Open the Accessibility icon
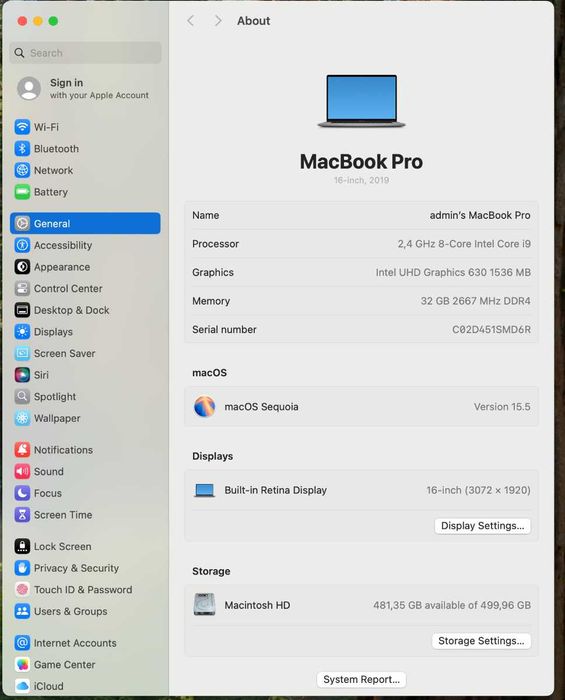This screenshot has width=565, height=700. (22, 245)
